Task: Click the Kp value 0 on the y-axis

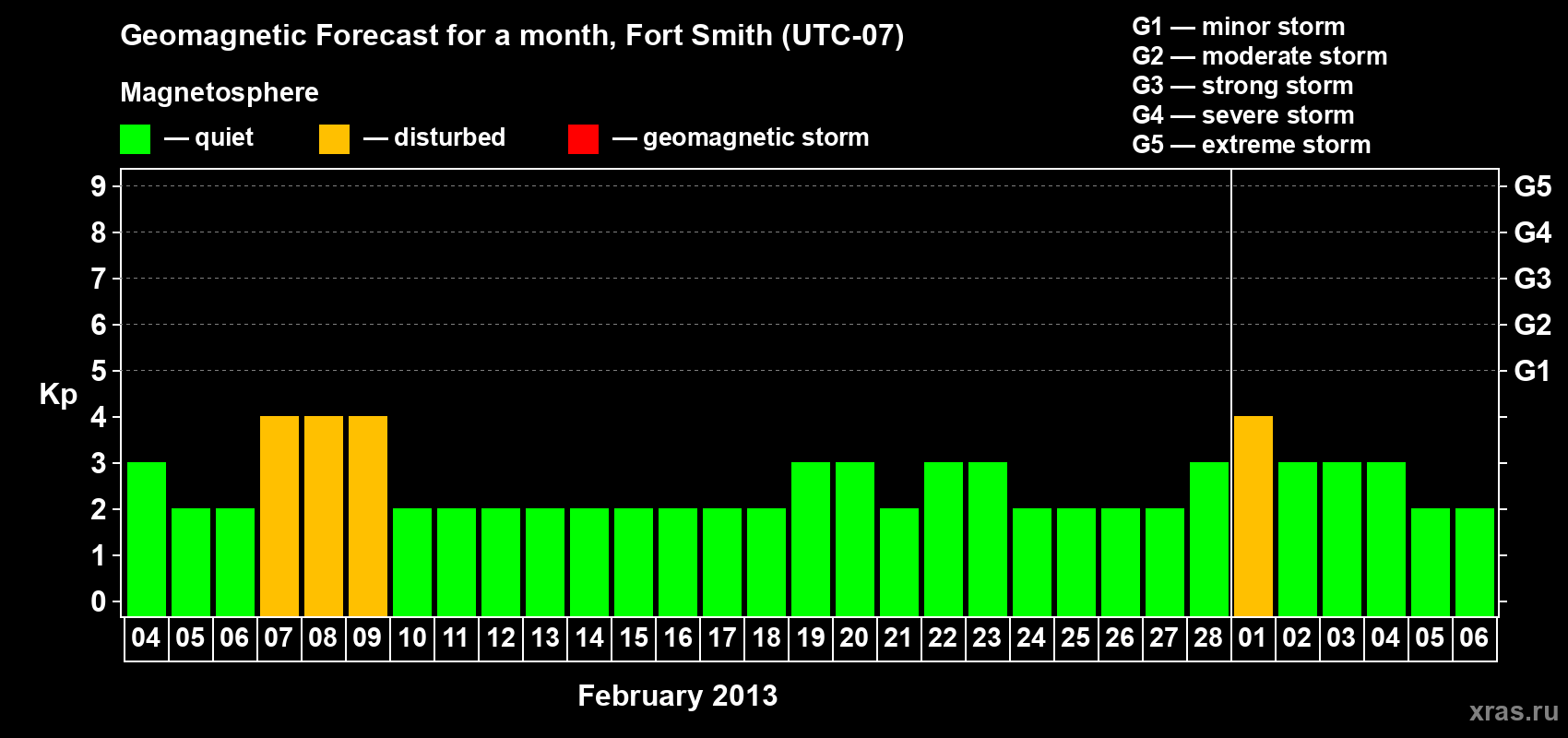Action: coord(98,601)
